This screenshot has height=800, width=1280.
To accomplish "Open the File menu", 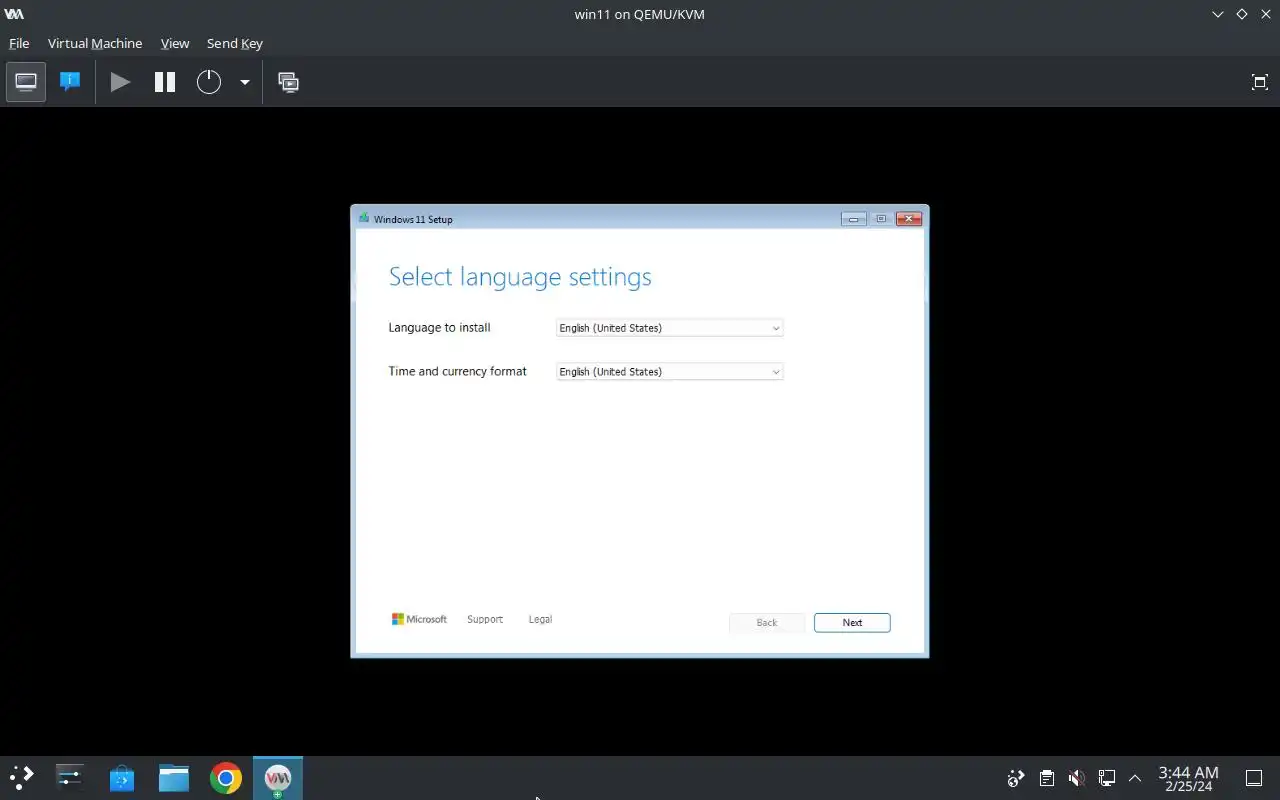I will pos(19,43).
